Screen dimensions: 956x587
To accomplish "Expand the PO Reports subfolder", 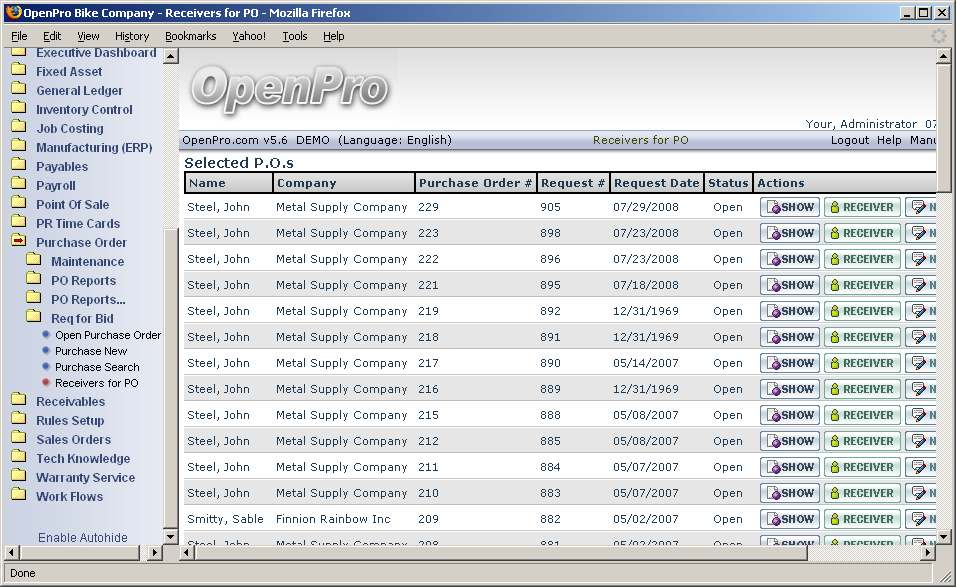I will (83, 281).
